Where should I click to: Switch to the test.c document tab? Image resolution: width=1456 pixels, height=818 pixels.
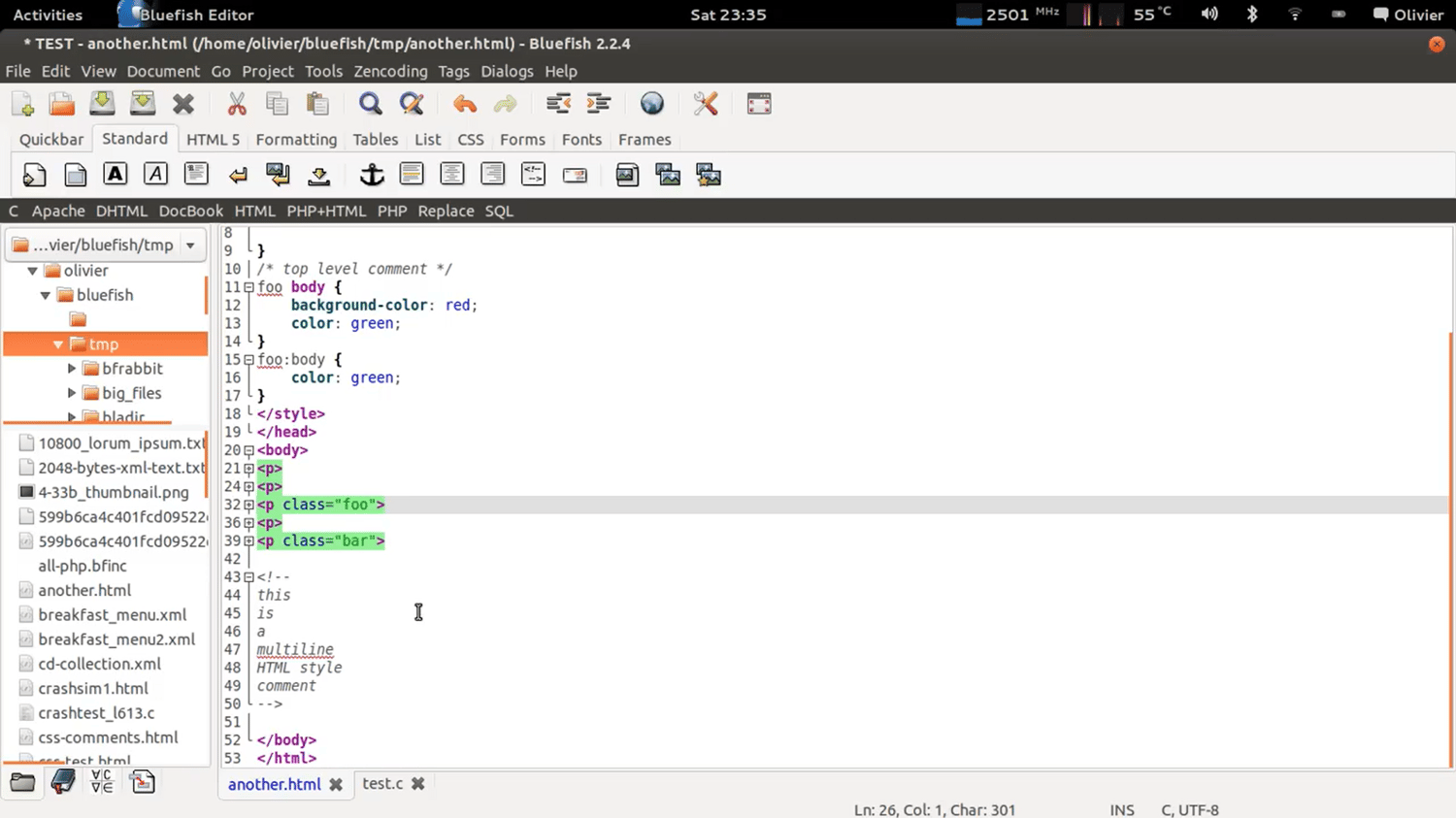coord(382,783)
